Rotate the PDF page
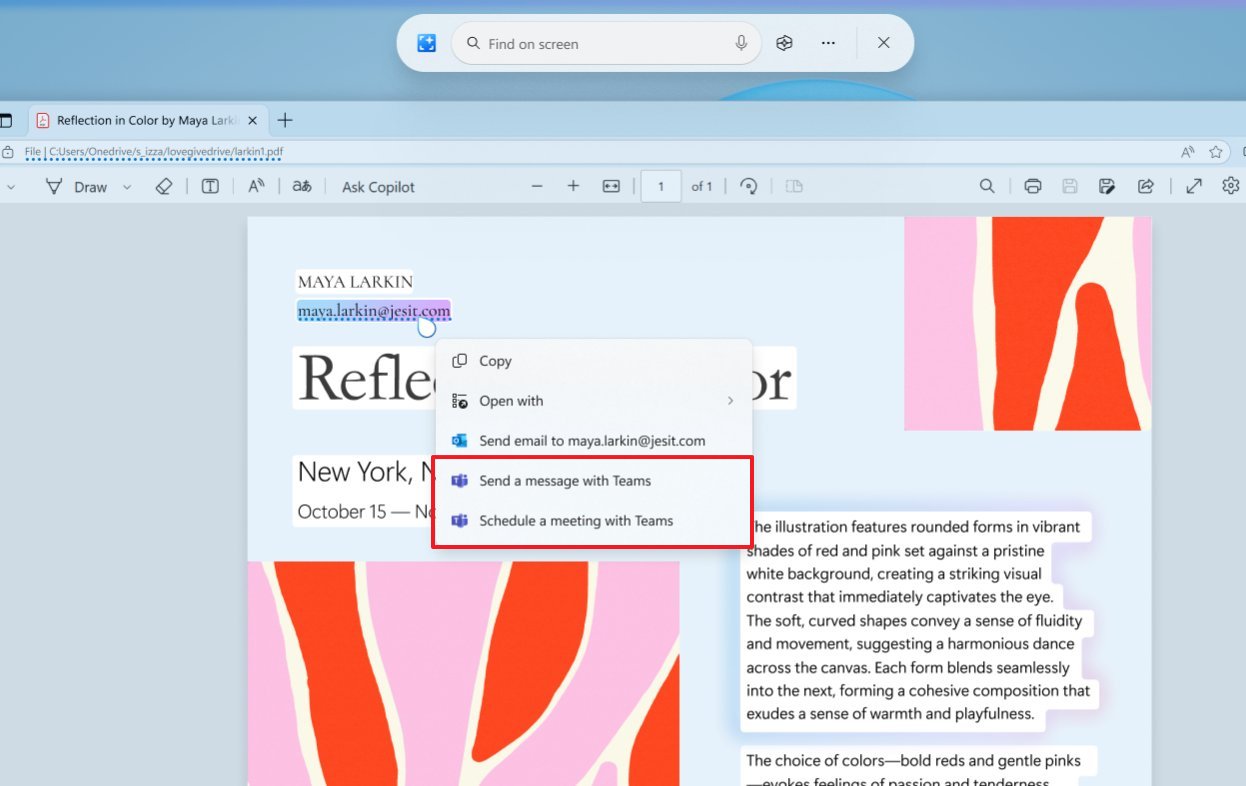 tap(748, 186)
